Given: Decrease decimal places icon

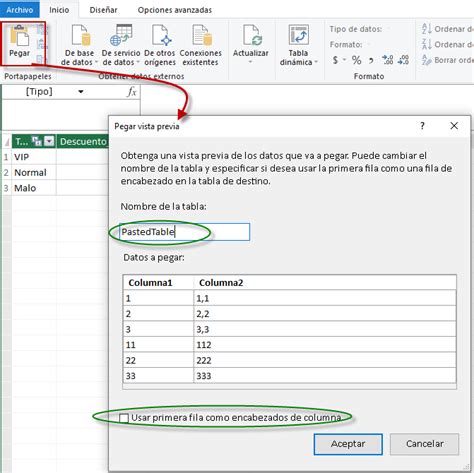Looking at the screenshot, I should 403,60.
